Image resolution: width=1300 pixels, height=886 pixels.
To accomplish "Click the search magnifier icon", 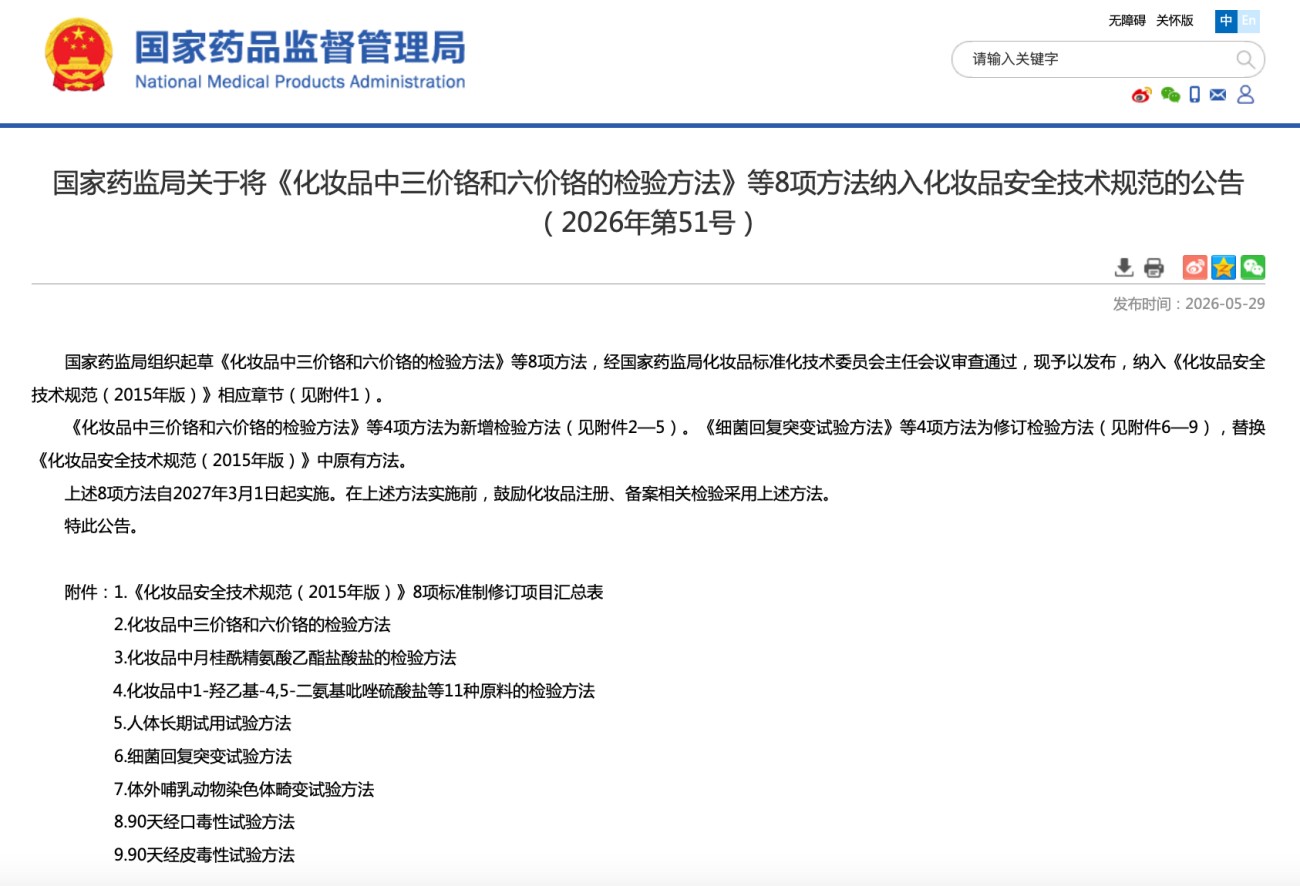I will [x=1245, y=59].
